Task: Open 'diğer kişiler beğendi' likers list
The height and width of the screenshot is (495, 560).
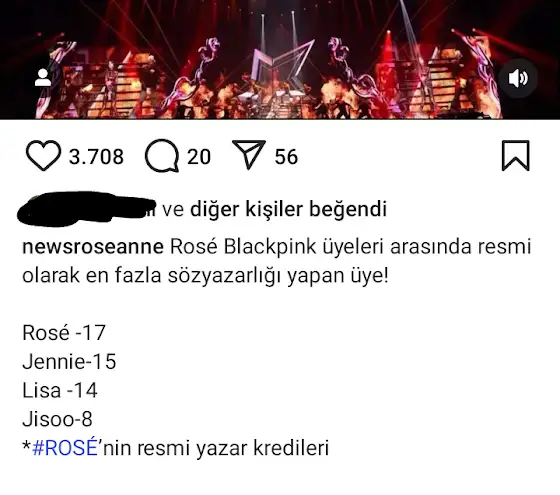Action: click(289, 209)
